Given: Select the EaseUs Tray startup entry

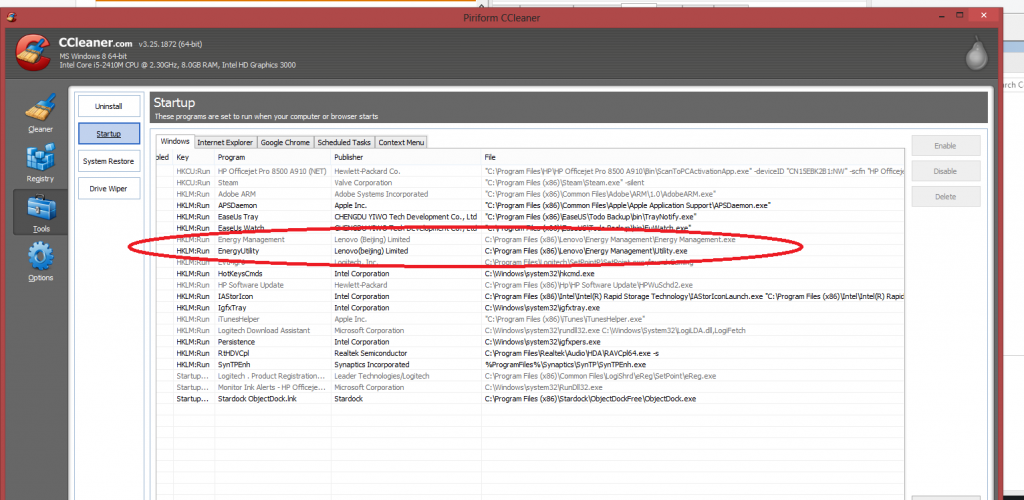Looking at the screenshot, I should tap(530, 217).
